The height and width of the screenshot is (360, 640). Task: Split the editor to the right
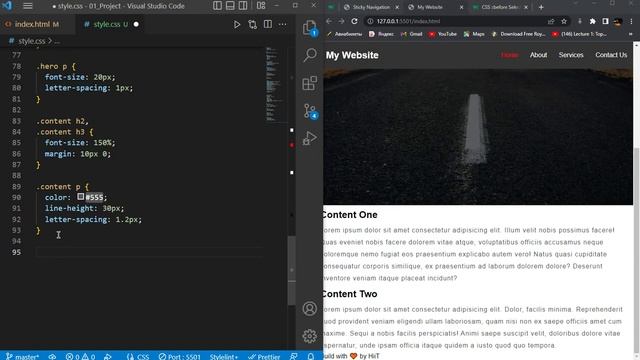[x=268, y=24]
